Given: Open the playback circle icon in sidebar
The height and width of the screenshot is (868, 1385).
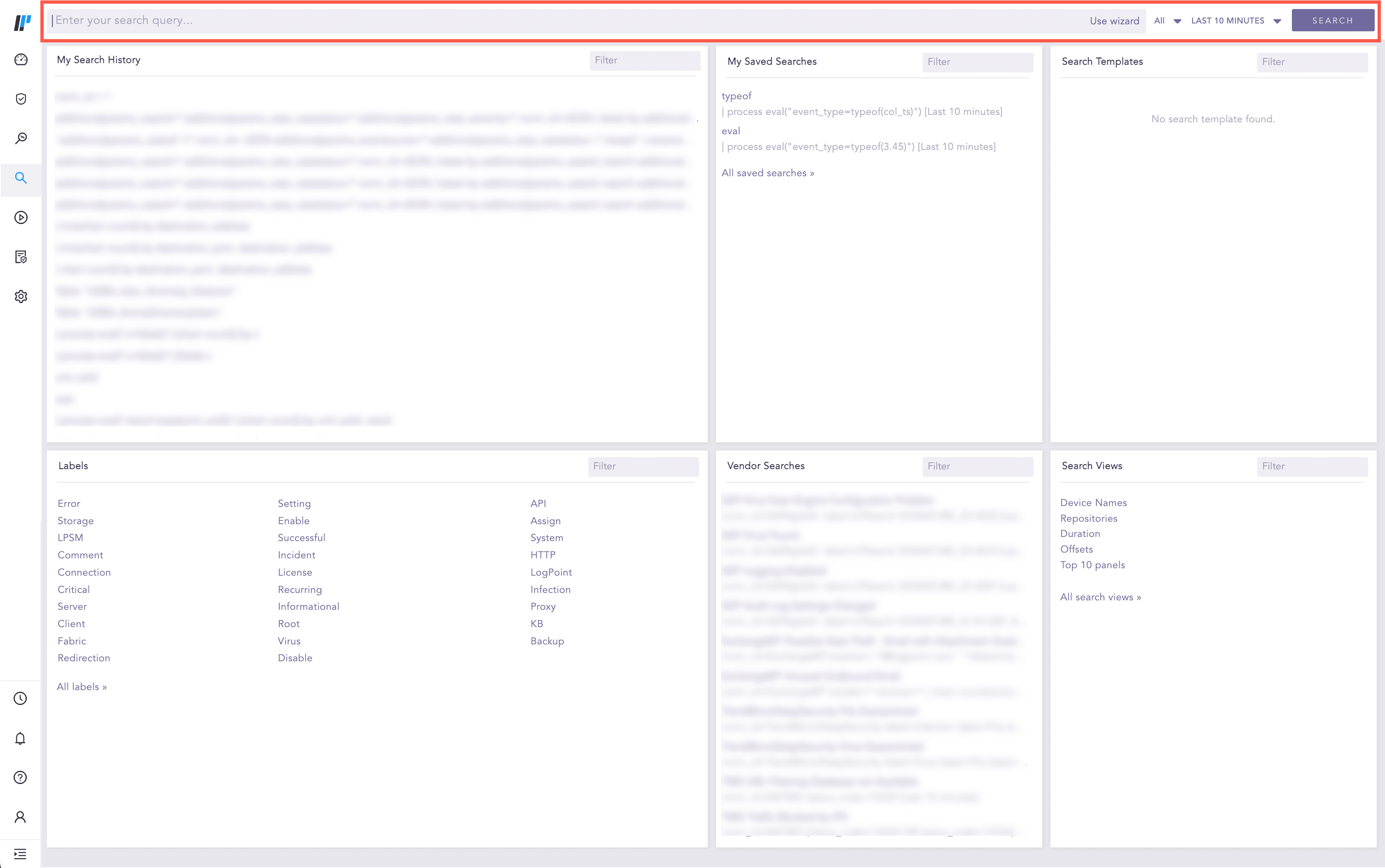Looking at the screenshot, I should click(21, 217).
